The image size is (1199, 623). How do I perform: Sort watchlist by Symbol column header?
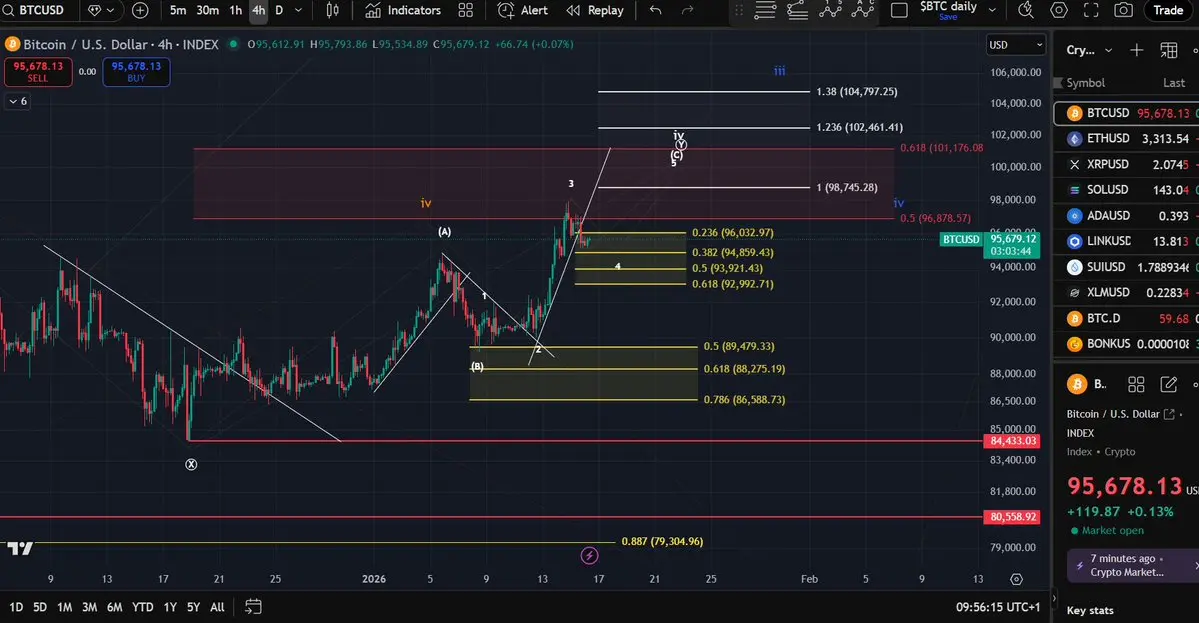coord(1085,83)
